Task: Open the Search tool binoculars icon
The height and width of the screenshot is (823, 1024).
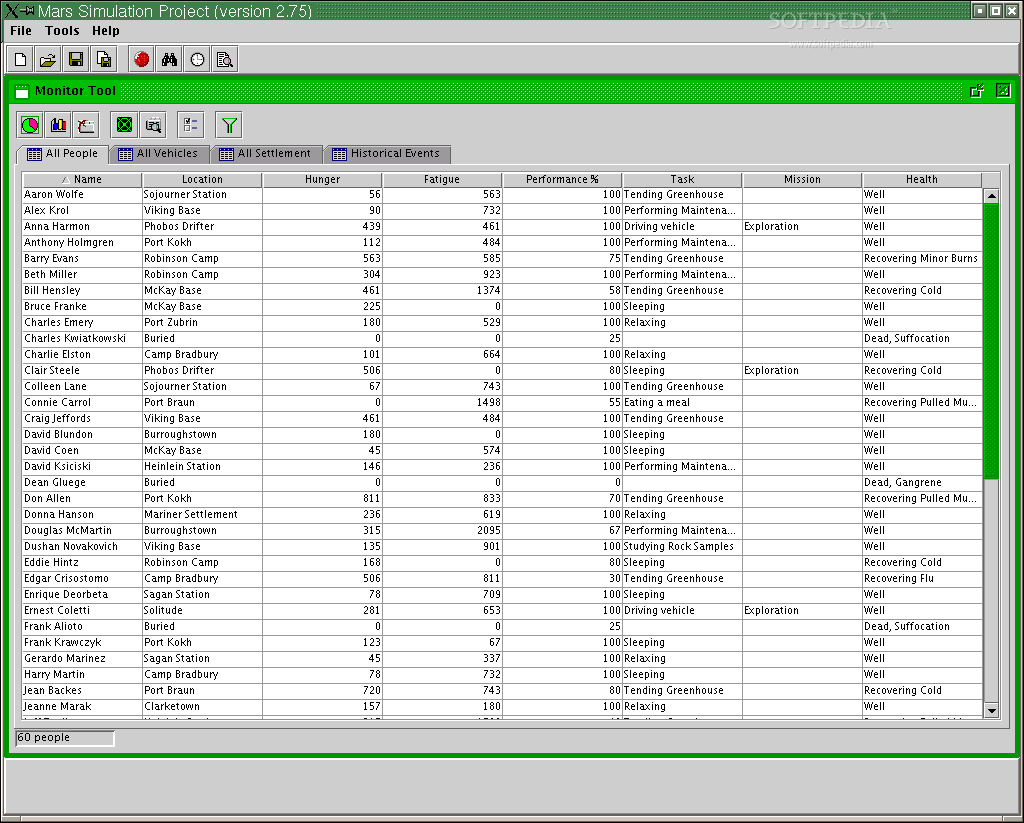Action: [x=169, y=59]
